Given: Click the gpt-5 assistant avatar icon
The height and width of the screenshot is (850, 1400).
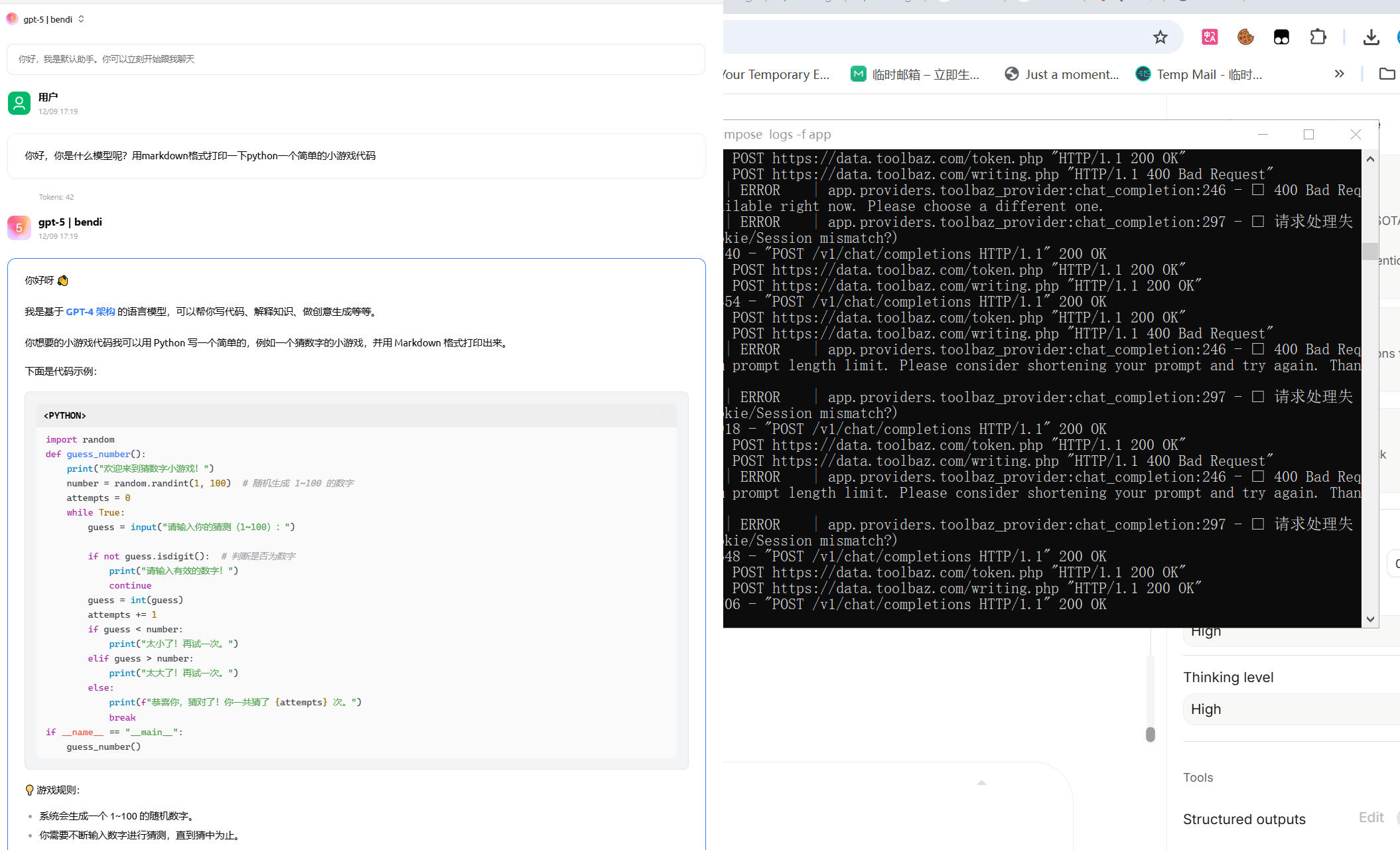Looking at the screenshot, I should [x=19, y=228].
